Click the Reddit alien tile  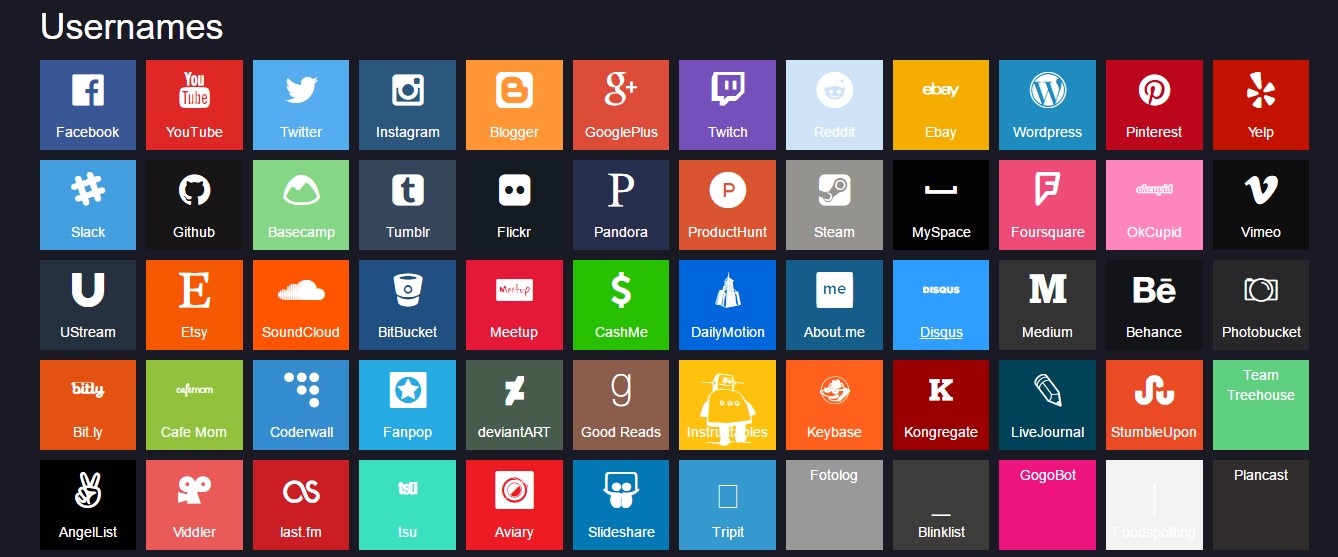click(834, 105)
